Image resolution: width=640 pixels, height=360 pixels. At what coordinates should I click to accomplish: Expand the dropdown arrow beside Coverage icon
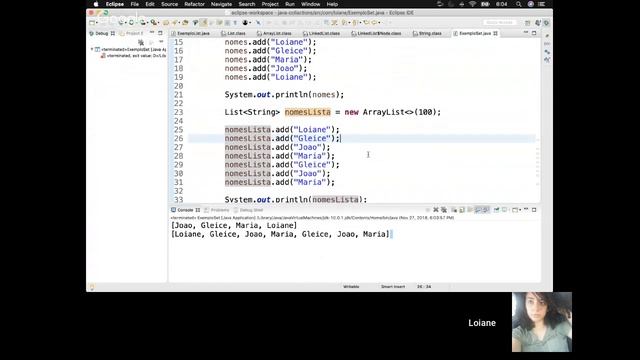point(148,23)
